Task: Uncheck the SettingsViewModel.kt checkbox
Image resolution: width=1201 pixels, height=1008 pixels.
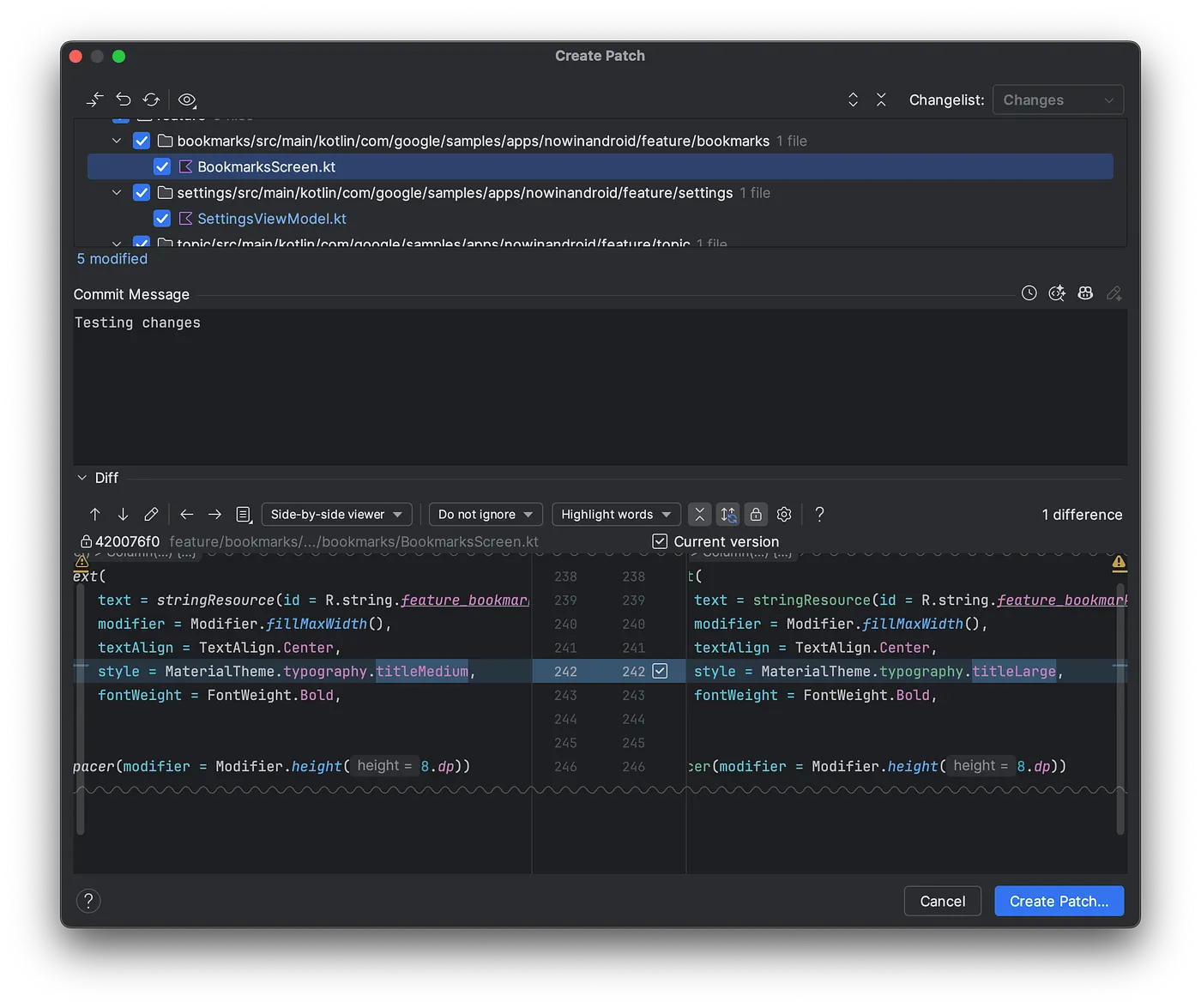Action: (x=162, y=219)
